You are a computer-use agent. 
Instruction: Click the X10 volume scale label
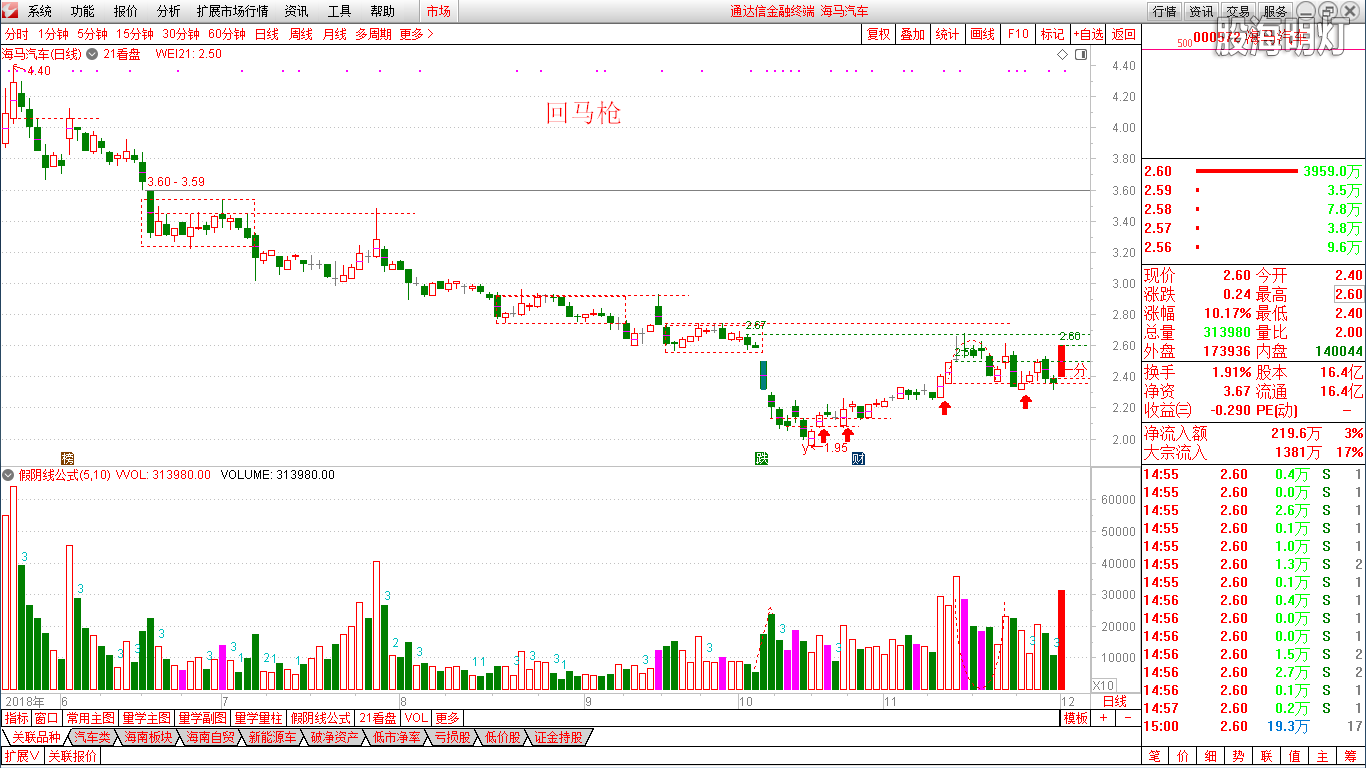pos(1103,685)
